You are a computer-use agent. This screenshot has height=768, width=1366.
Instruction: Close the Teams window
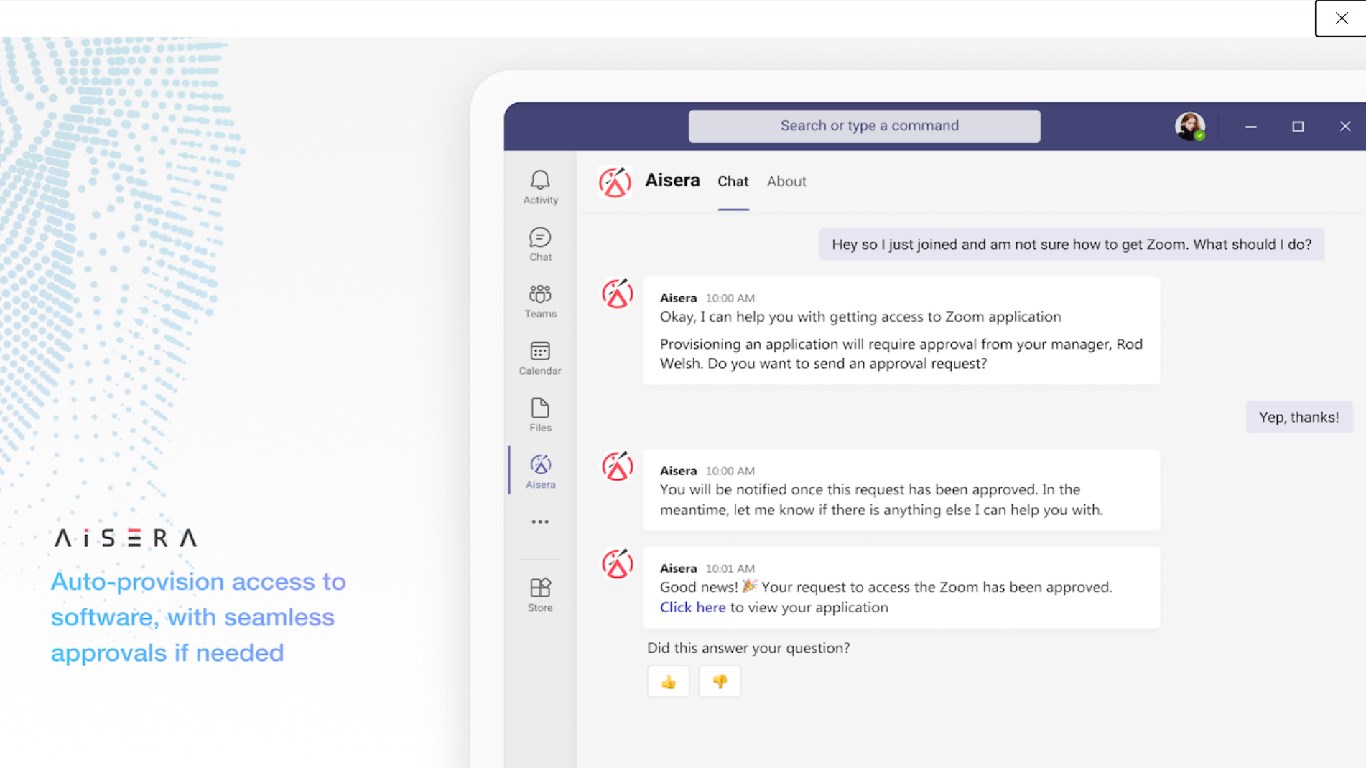coord(1345,127)
